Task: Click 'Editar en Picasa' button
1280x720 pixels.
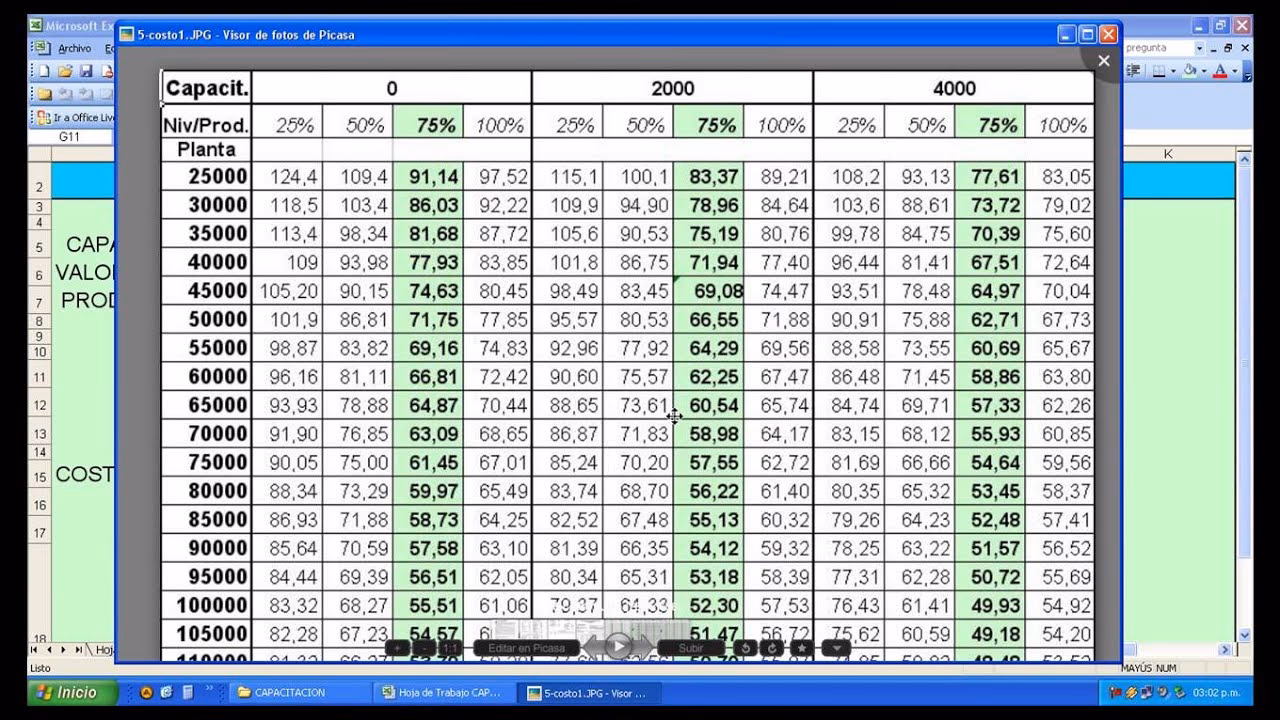Action: point(527,648)
